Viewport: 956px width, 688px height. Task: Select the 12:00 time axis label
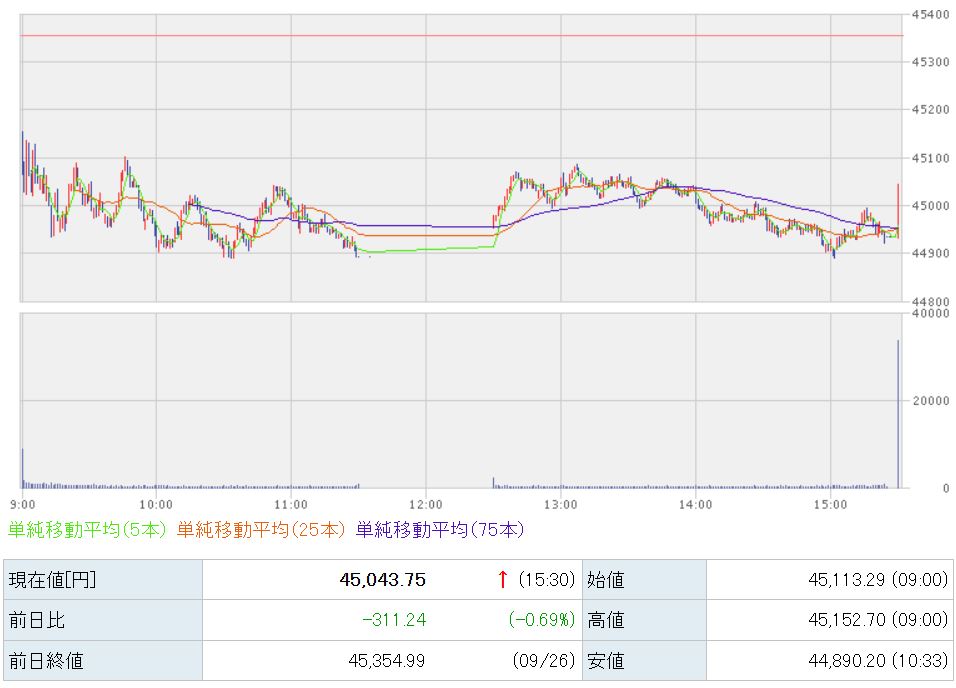[426, 503]
